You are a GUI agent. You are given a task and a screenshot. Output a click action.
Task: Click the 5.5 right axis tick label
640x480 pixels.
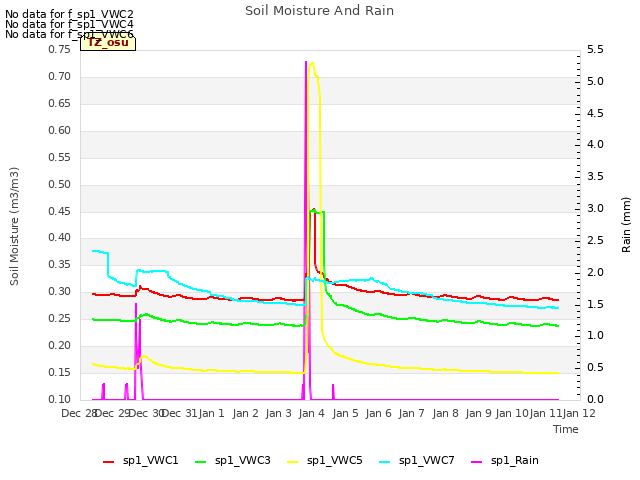tap(595, 49)
